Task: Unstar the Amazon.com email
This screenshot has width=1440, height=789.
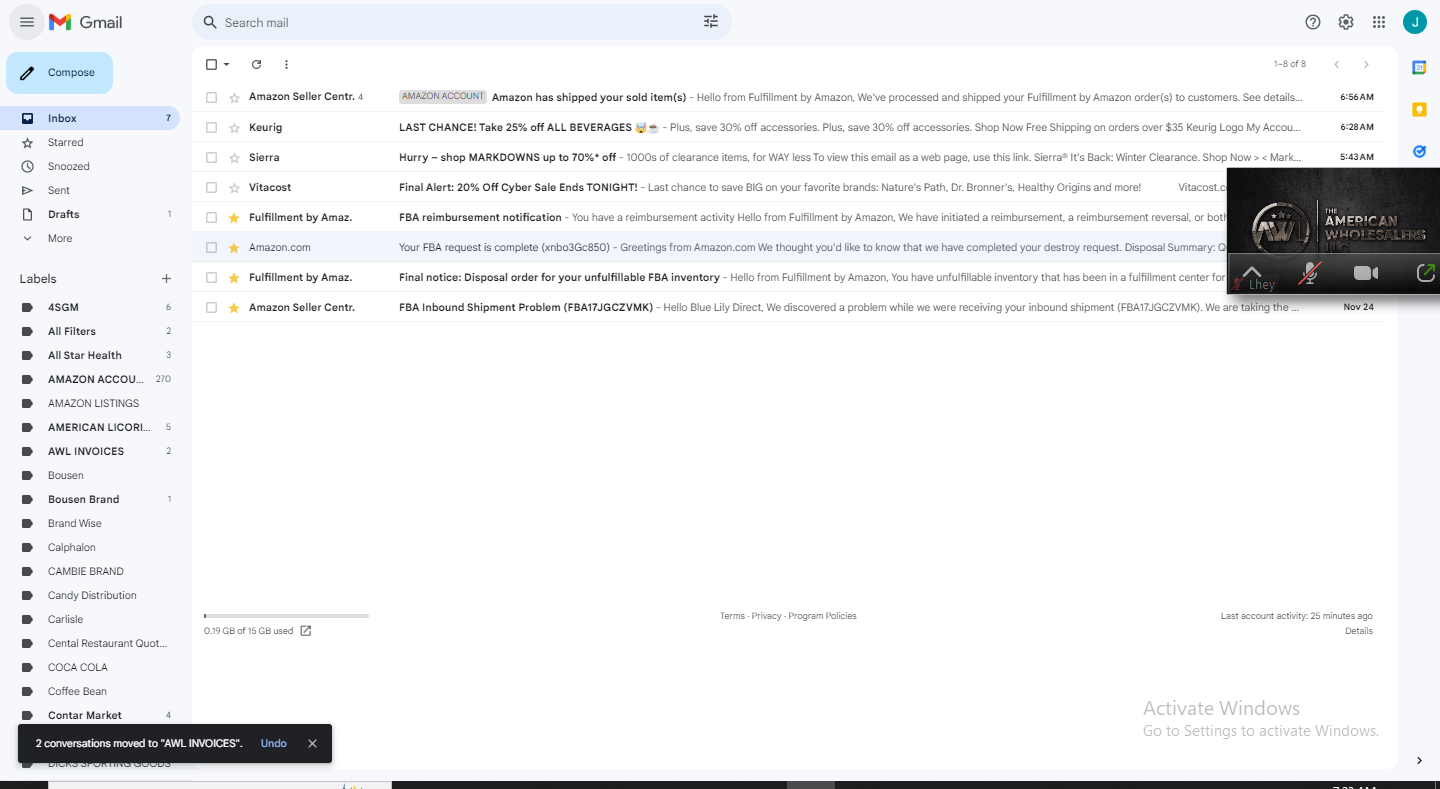Action: 234,248
